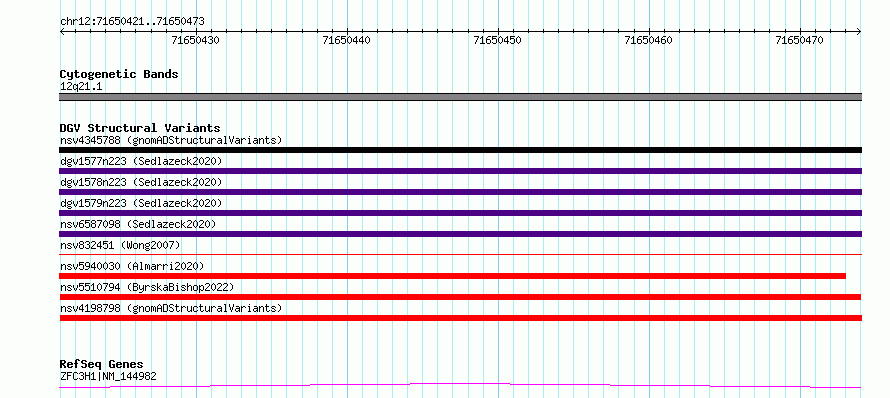Click the purple dgv1577n223 variant bar
The image size is (890, 398).
460,171
